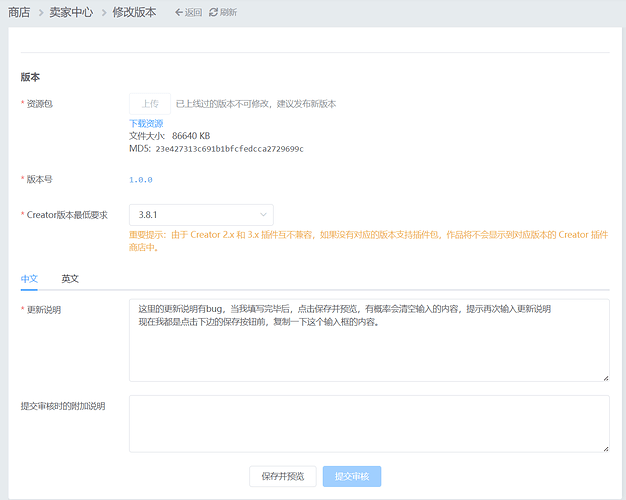Click the 版本 section heading
626x500 pixels.
30,77
